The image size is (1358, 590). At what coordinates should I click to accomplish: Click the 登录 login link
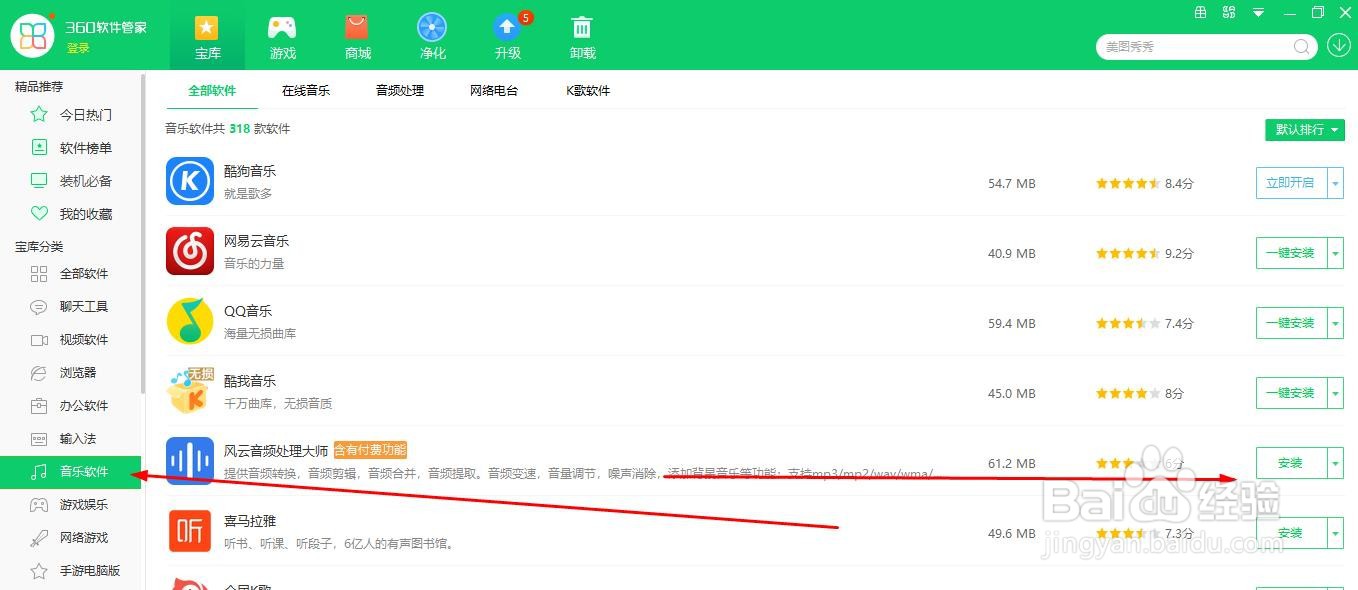pos(78,48)
